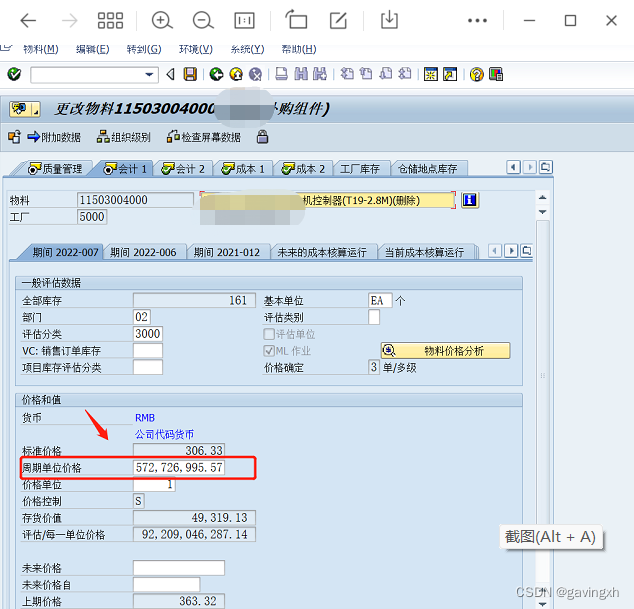Click the 附加数据 button
634x609 pixels.
pos(54,137)
